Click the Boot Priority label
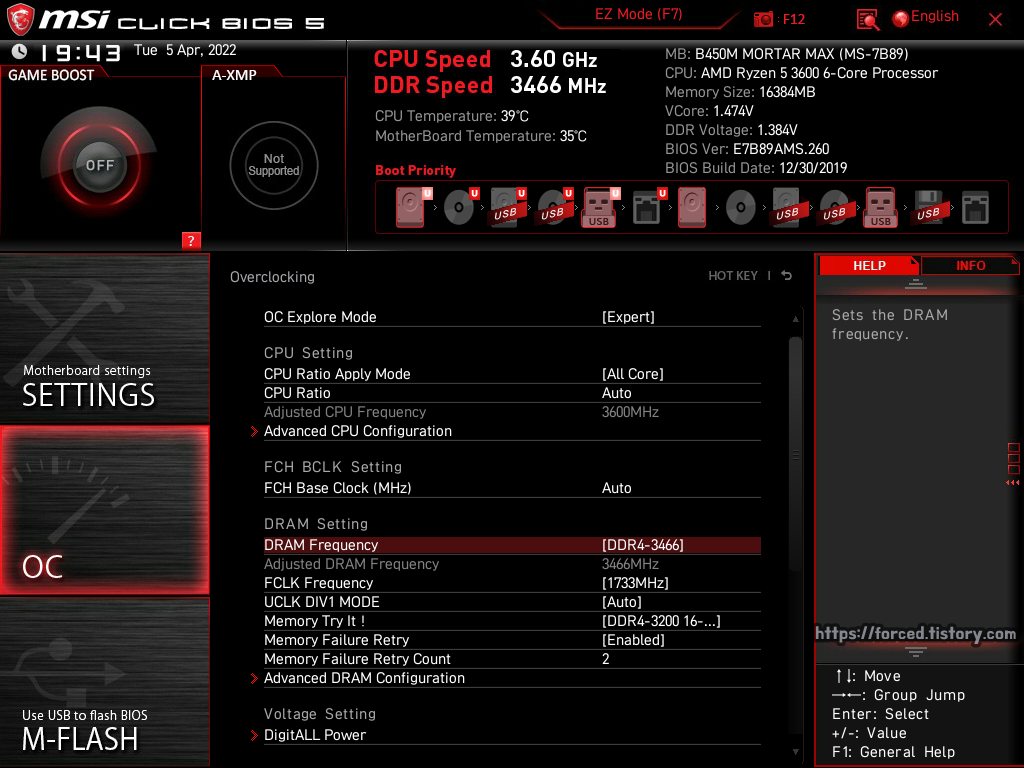The image size is (1024, 768). tap(415, 170)
